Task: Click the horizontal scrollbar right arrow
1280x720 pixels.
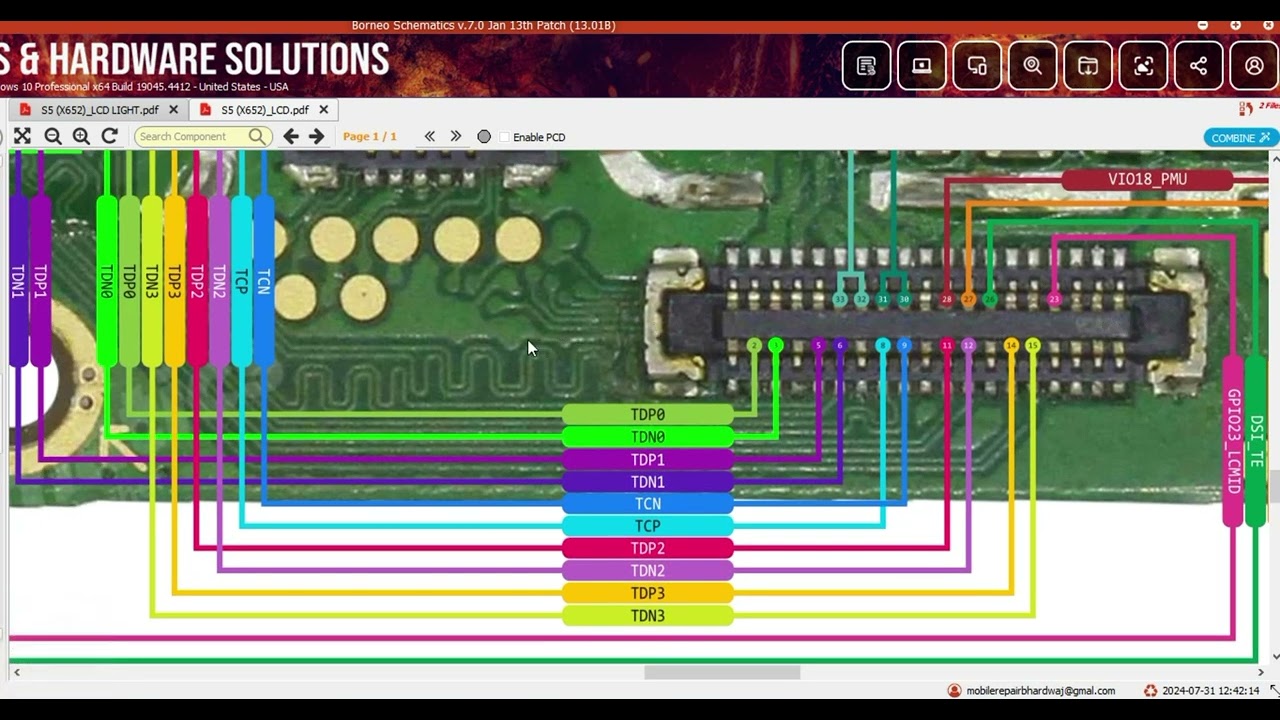Action: coord(1260,672)
